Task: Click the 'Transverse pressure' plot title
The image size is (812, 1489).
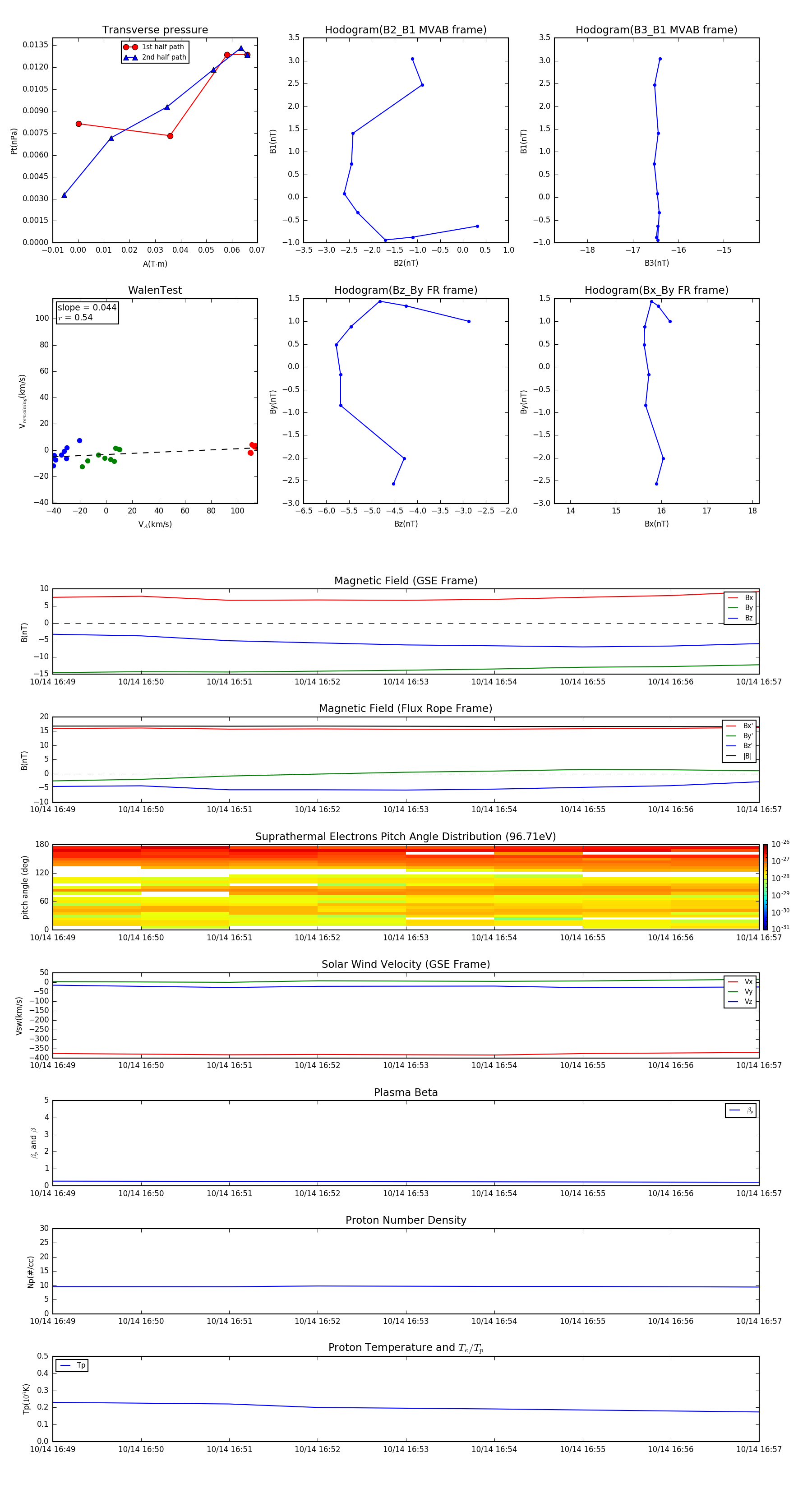Action: point(155,30)
